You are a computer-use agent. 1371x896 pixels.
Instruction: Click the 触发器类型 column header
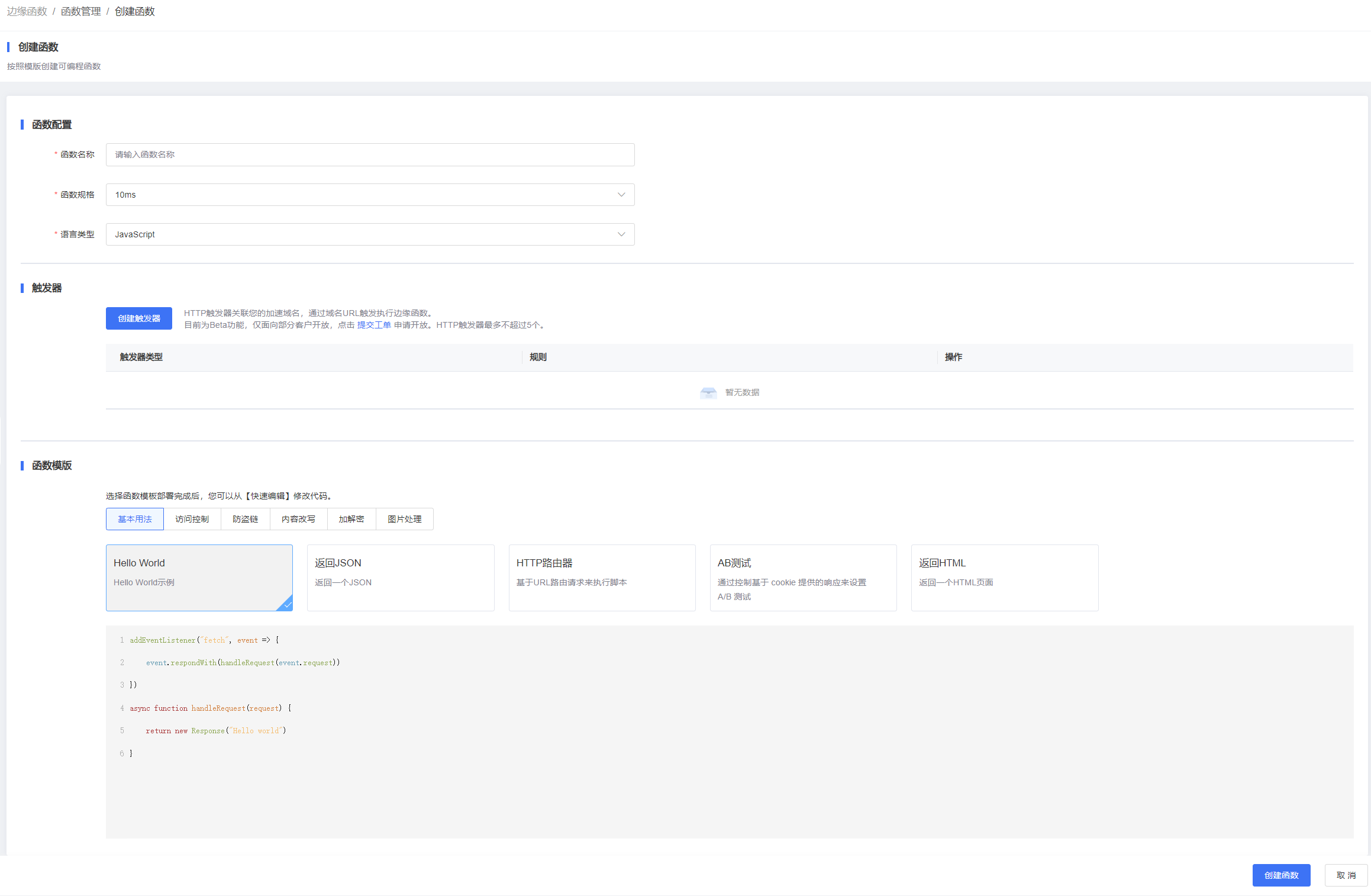pyautogui.click(x=141, y=357)
